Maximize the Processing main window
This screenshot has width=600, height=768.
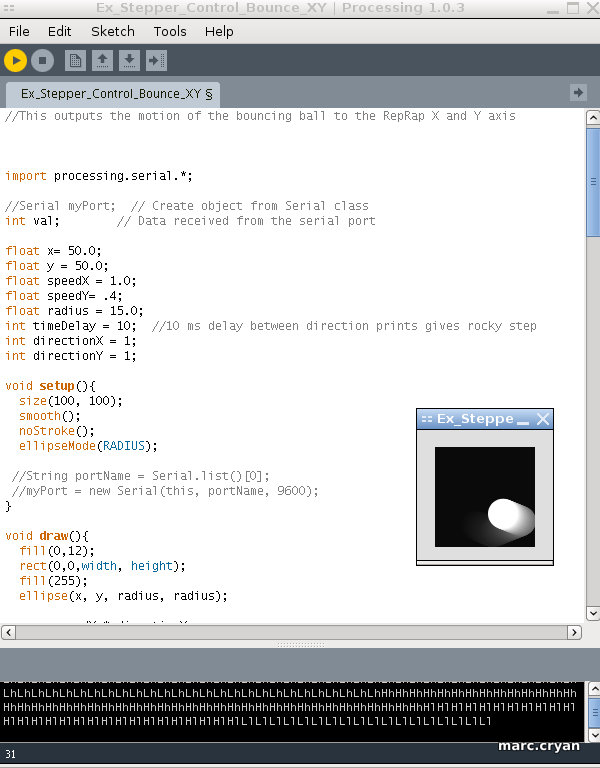click(573, 8)
